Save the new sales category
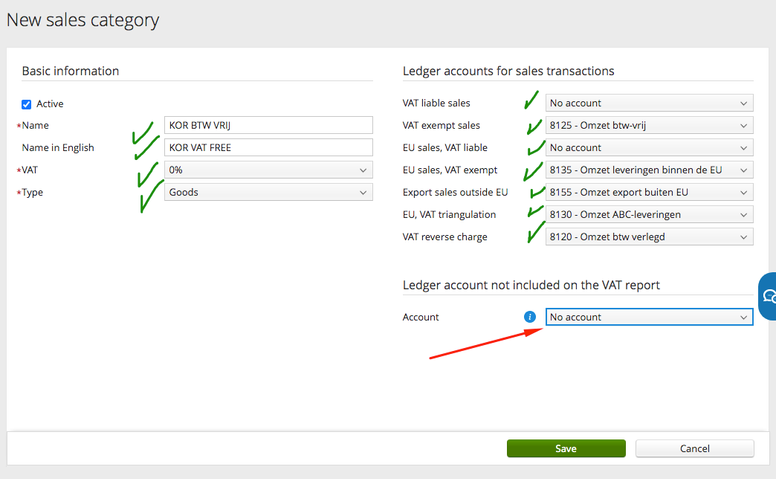776x479 pixels. pyautogui.click(x=566, y=449)
